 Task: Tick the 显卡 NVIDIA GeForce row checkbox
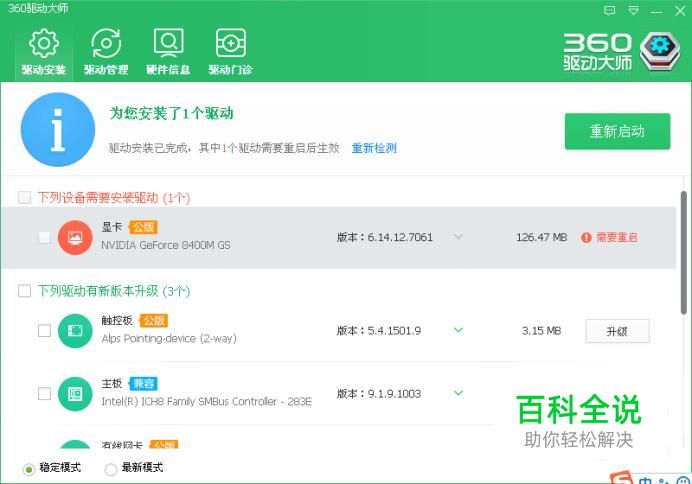44,237
